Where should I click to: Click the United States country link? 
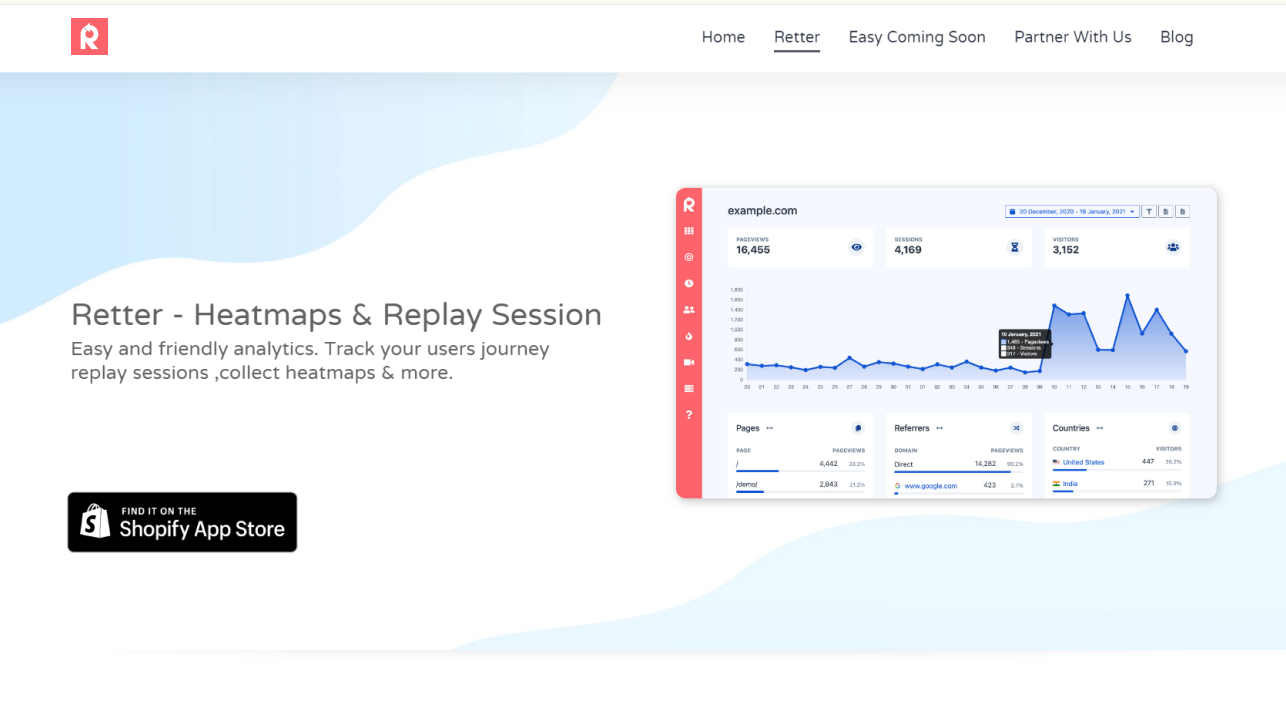coord(1084,462)
